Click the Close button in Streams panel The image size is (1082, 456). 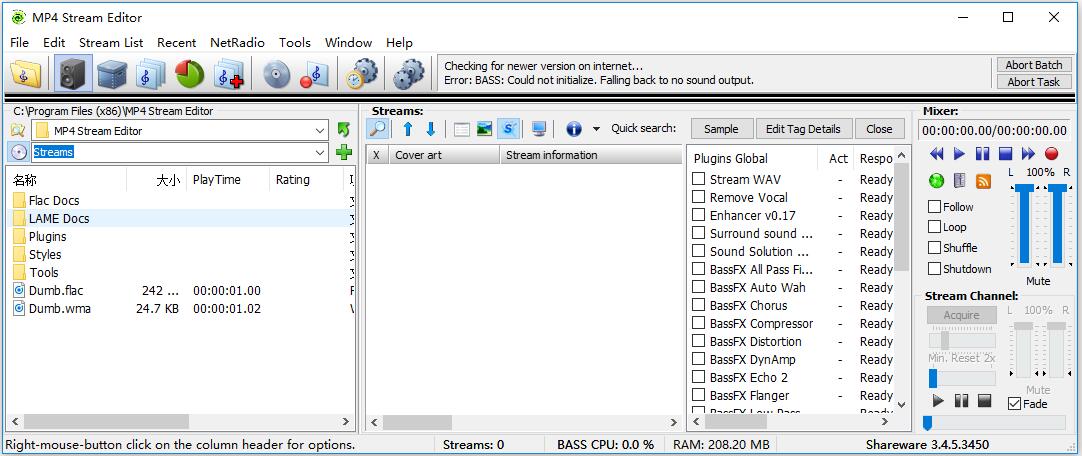879,129
